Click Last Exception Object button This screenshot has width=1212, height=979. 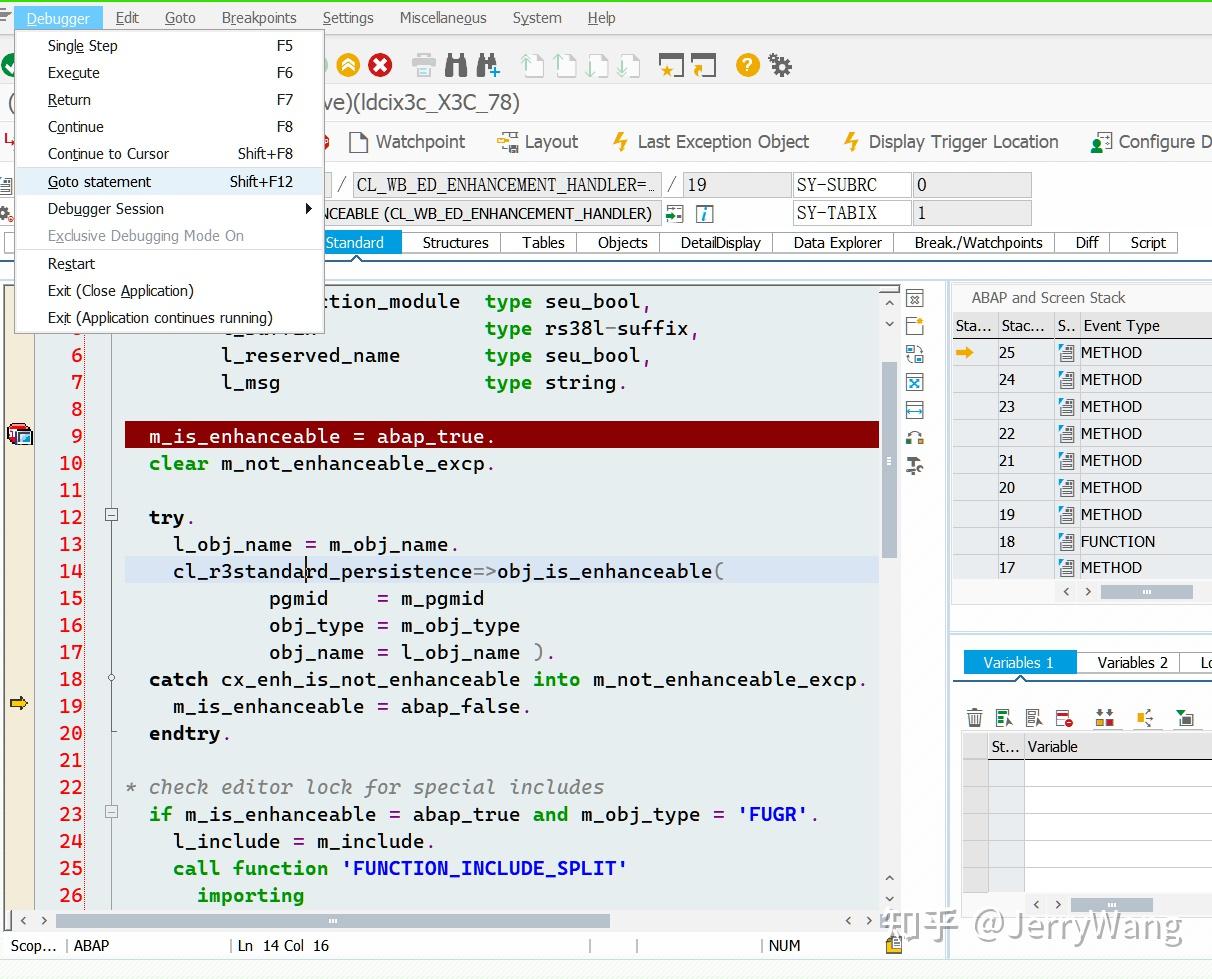click(x=710, y=142)
